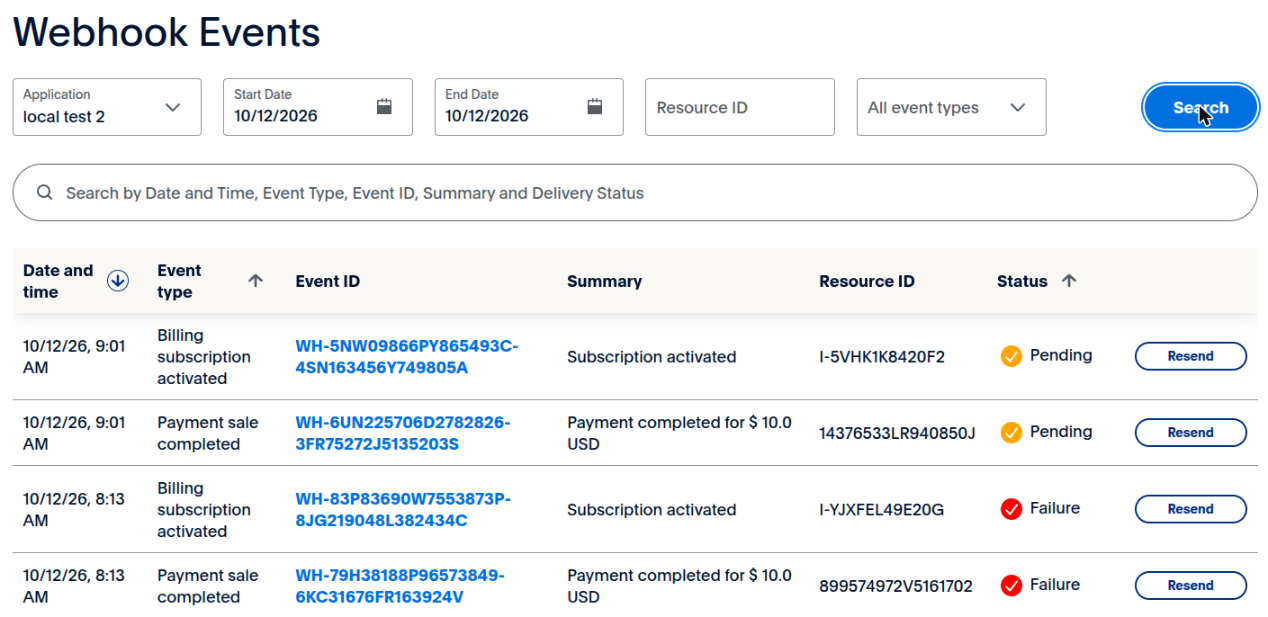This screenshot has width=1268, height=617.
Task: Focus the Resource ID input field
Action: (x=740, y=107)
